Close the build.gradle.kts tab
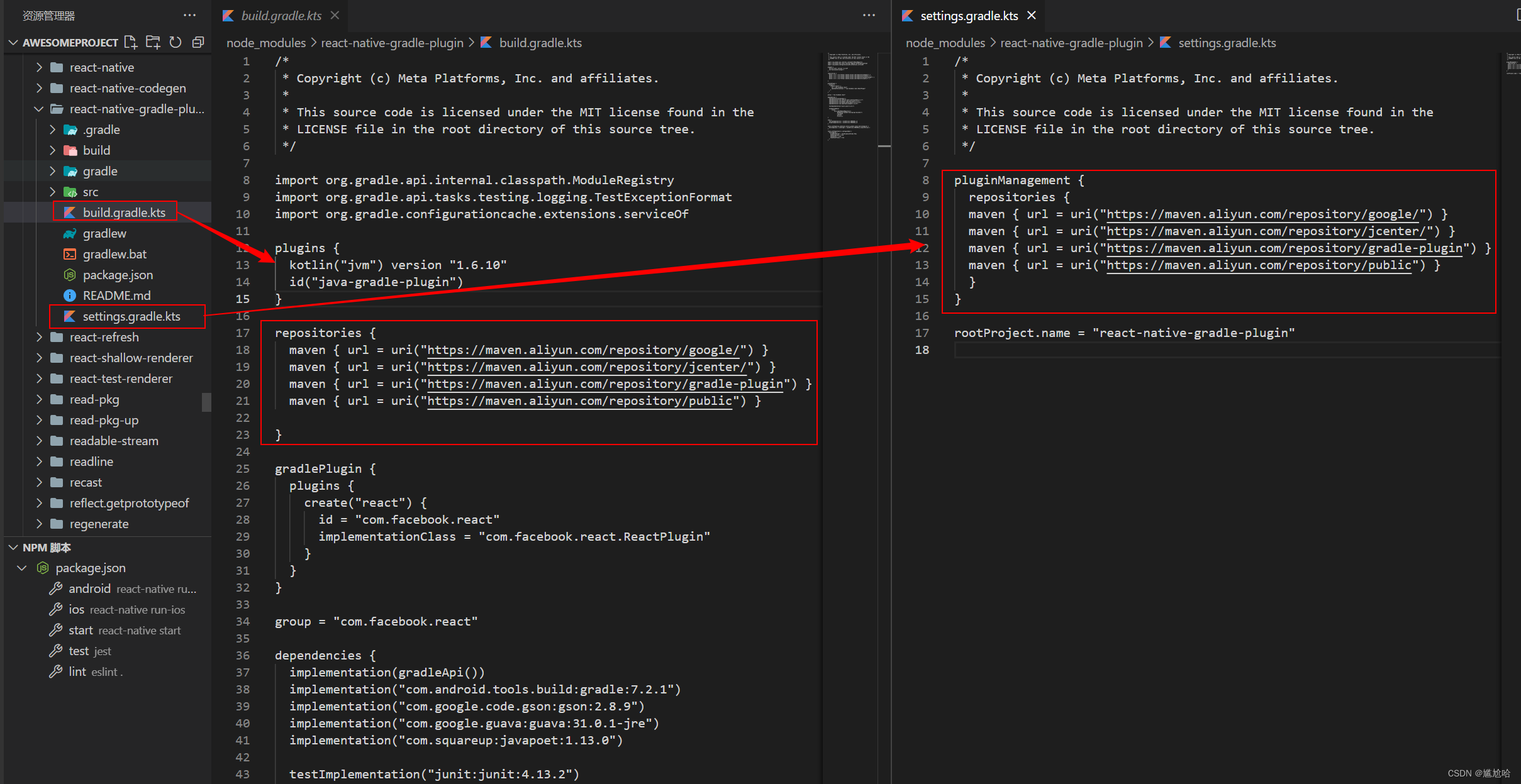Image resolution: width=1521 pixels, height=784 pixels. [335, 15]
